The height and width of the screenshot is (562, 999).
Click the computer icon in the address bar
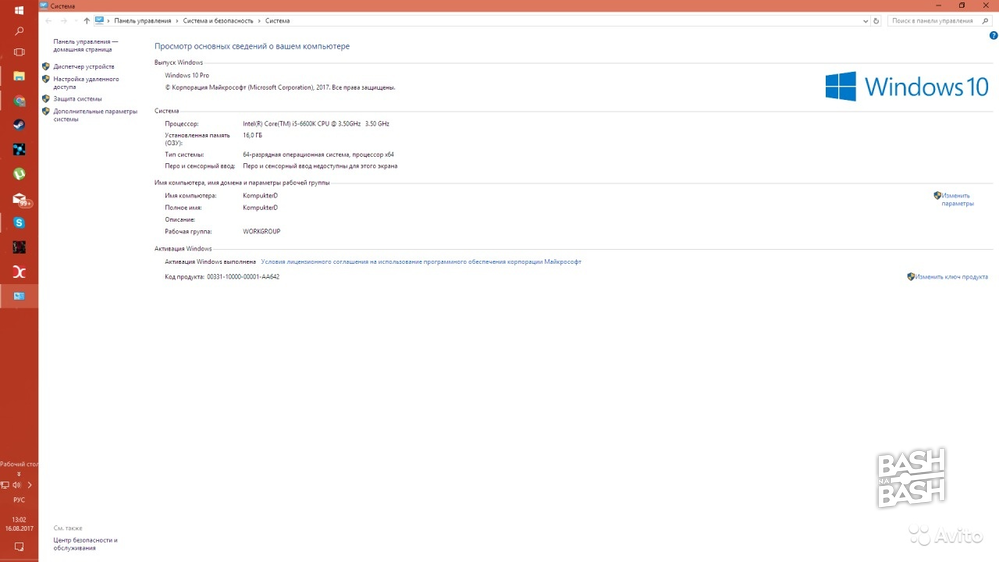tap(99, 20)
